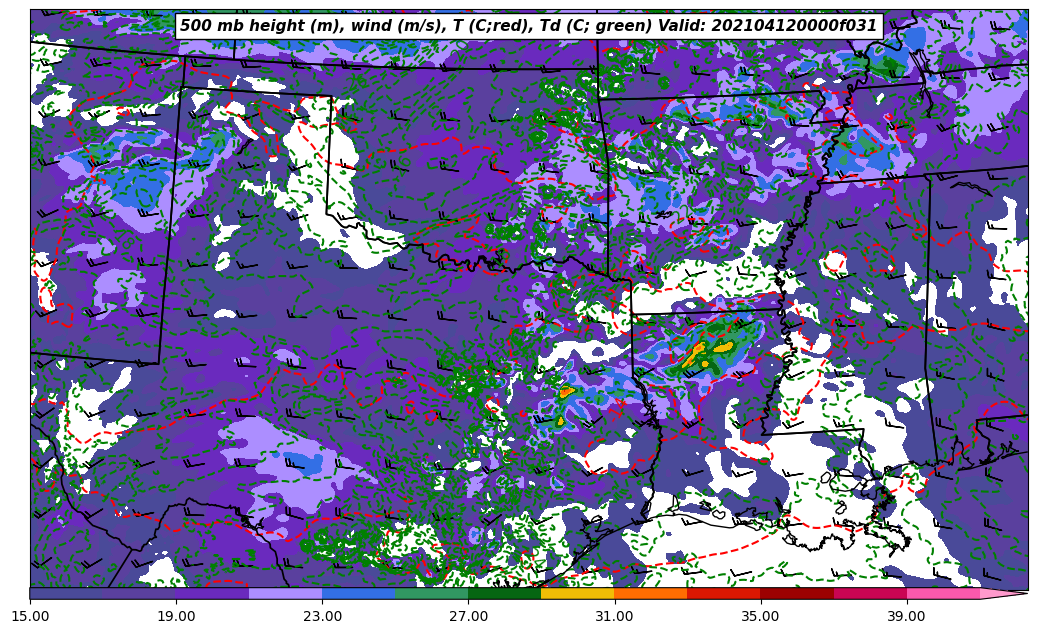Select the 23.00 colorbar tick label

(322, 616)
